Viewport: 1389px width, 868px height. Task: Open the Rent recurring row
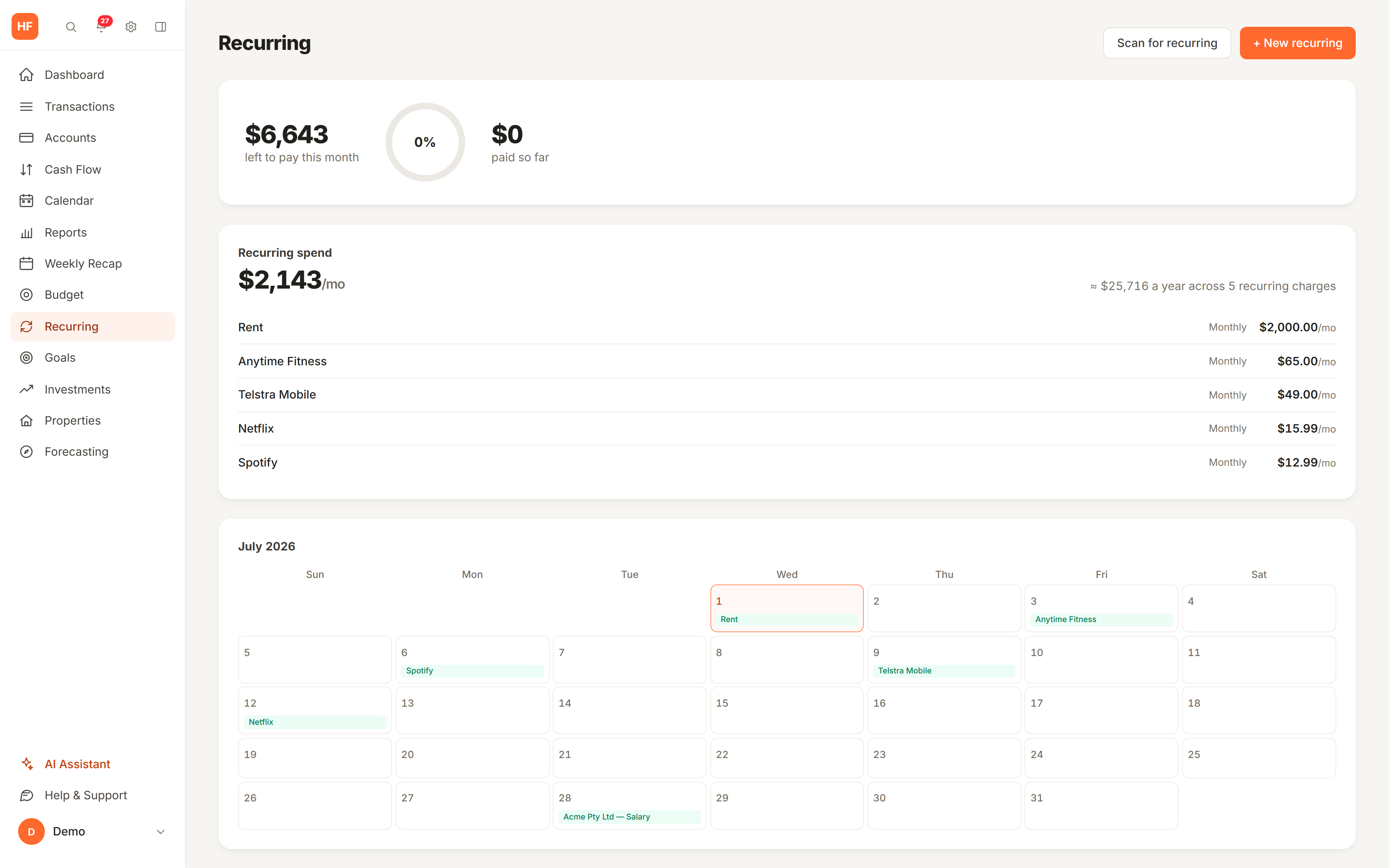coord(786,327)
